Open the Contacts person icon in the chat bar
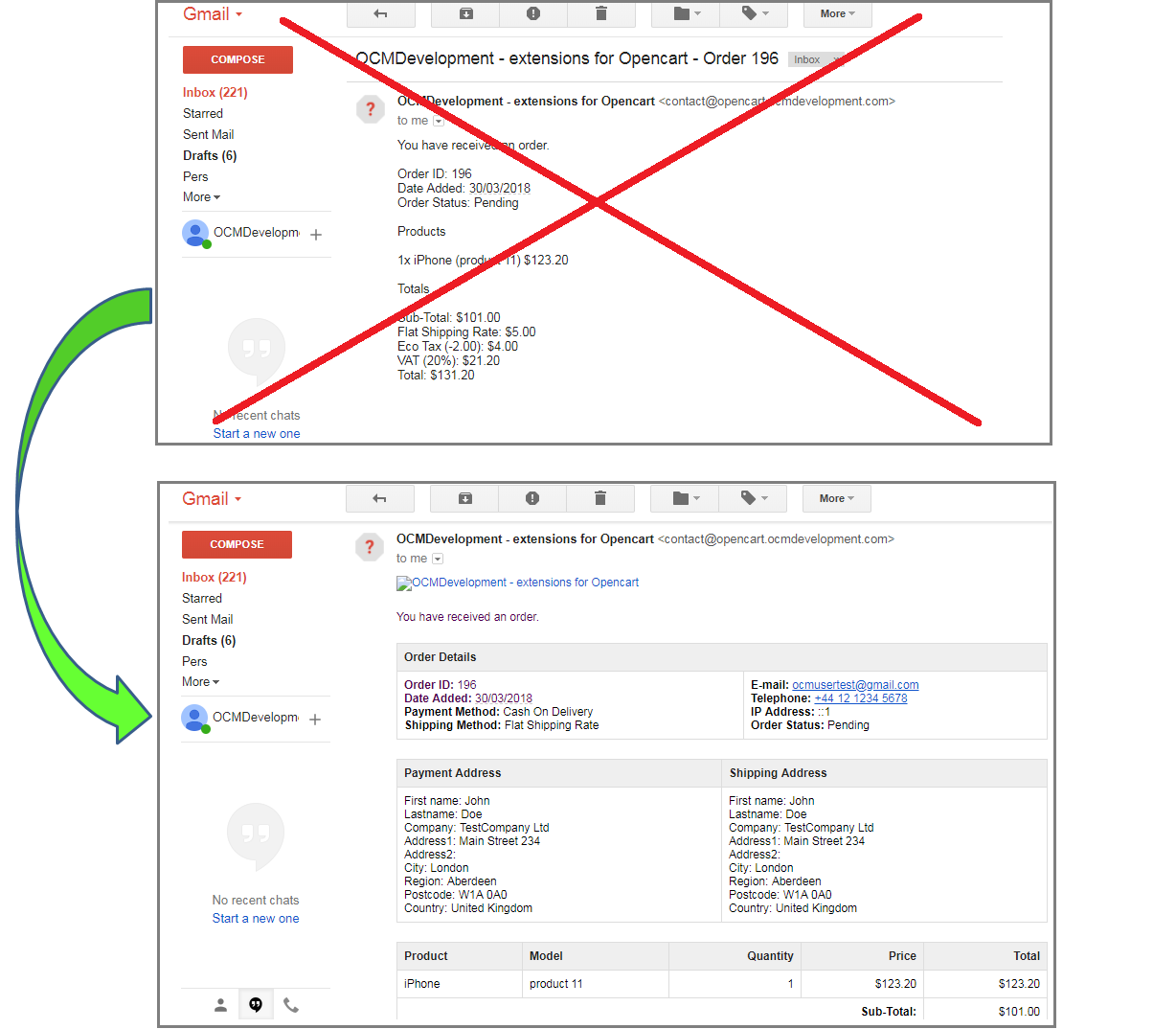The image size is (1176, 1029). click(x=220, y=1005)
